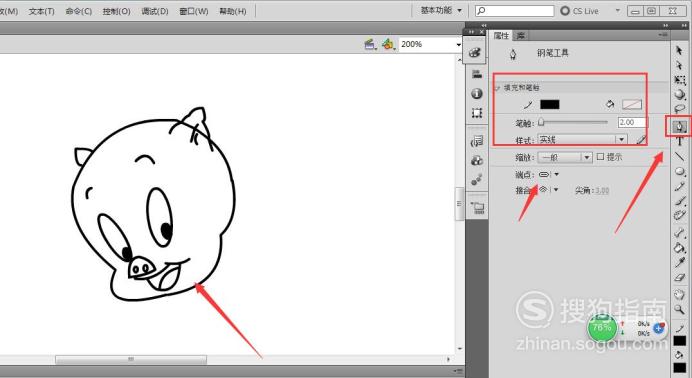Viewport: 692px width, 378px height.
Task: Open the 命令(C) menu
Action: tap(79, 11)
